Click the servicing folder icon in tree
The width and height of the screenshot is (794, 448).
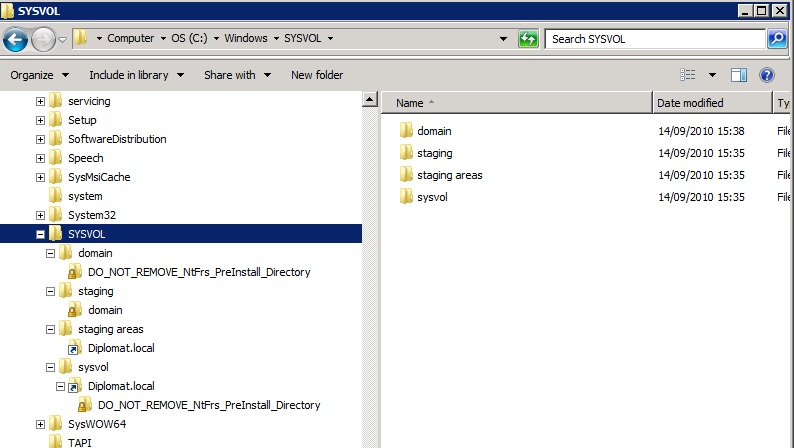tap(56, 101)
